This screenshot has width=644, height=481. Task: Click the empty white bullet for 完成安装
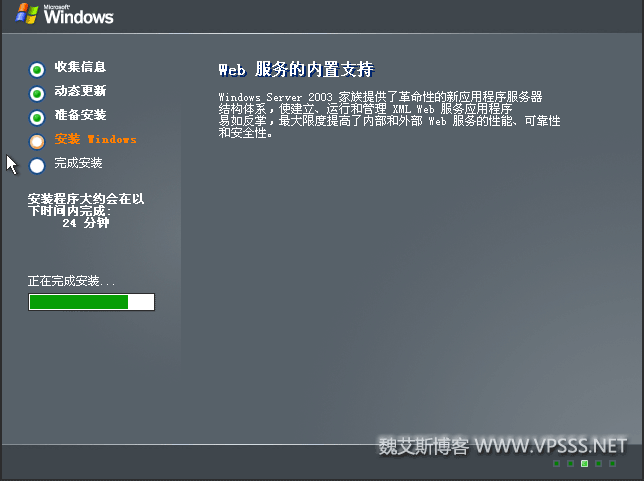click(x=37, y=166)
